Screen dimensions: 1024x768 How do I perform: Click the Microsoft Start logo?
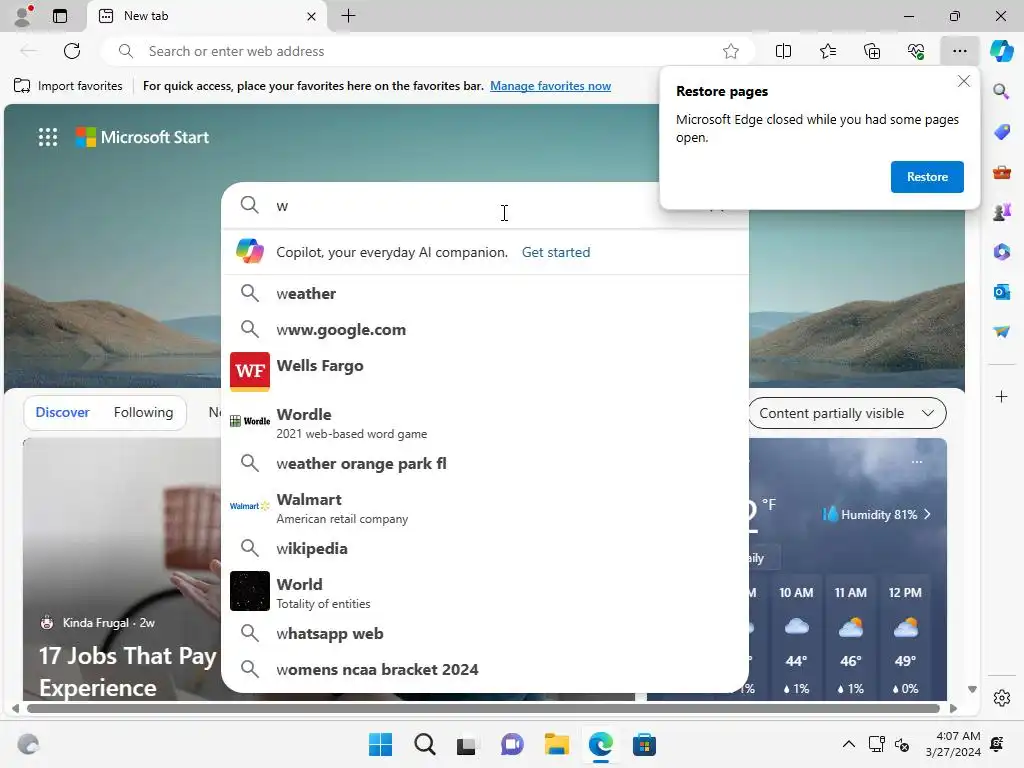tap(142, 137)
